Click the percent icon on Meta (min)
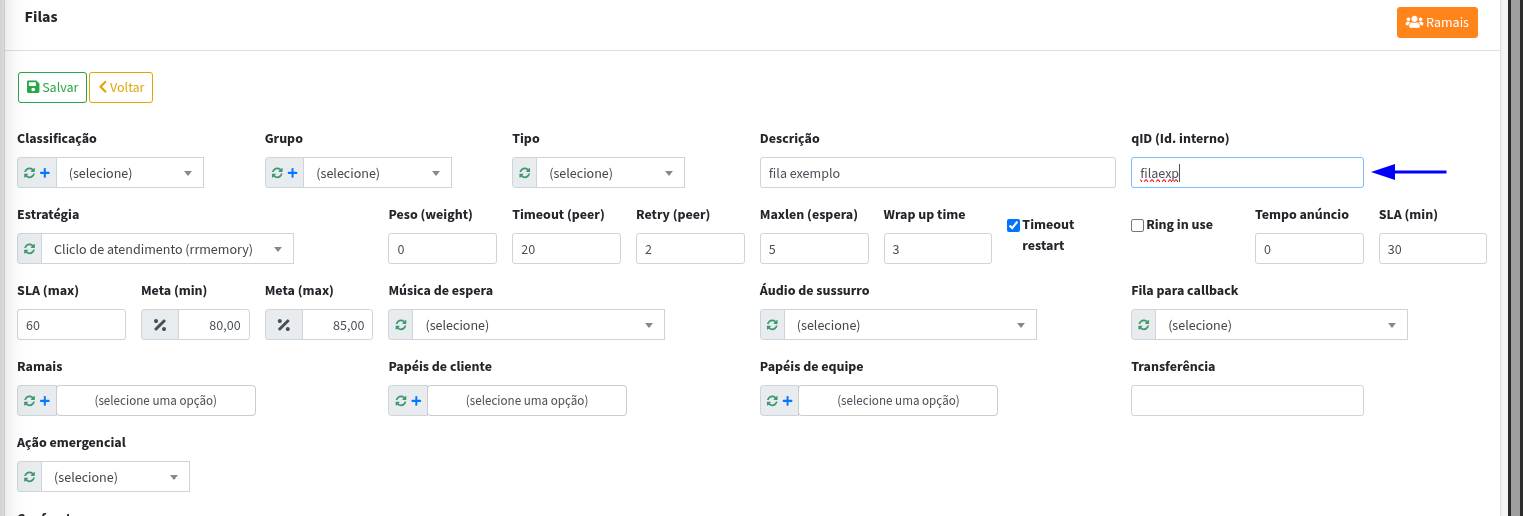The width and height of the screenshot is (1523, 516). click(160, 325)
